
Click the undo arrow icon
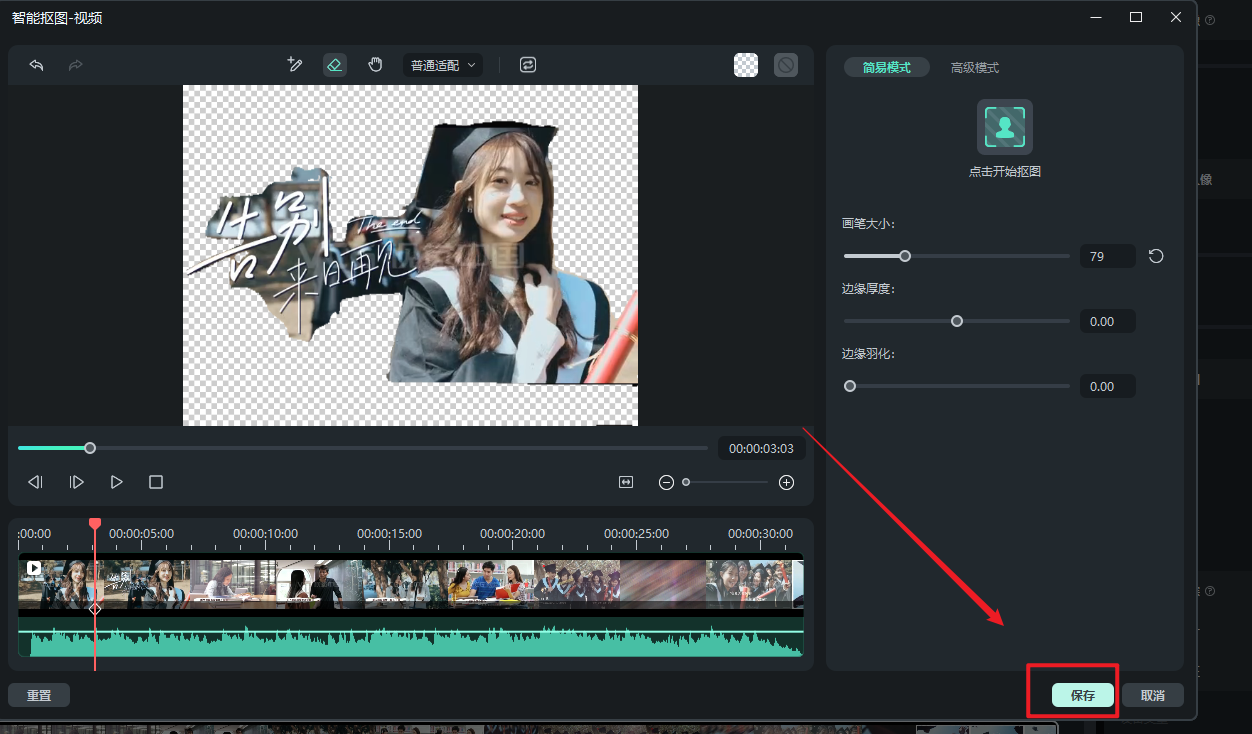coord(37,65)
